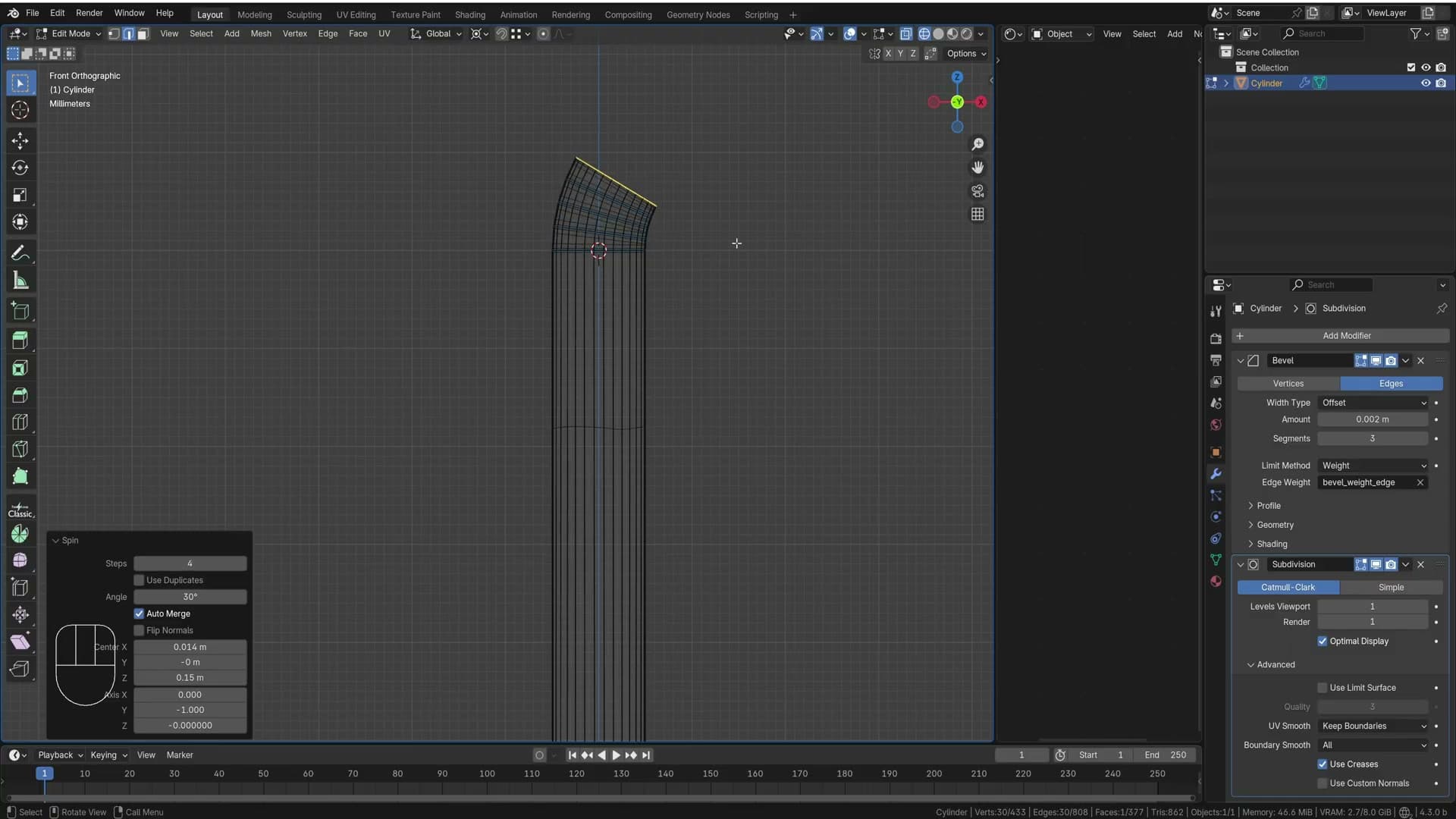The width and height of the screenshot is (1456, 819).
Task: Select the Annotate pencil tool
Action: 20,253
